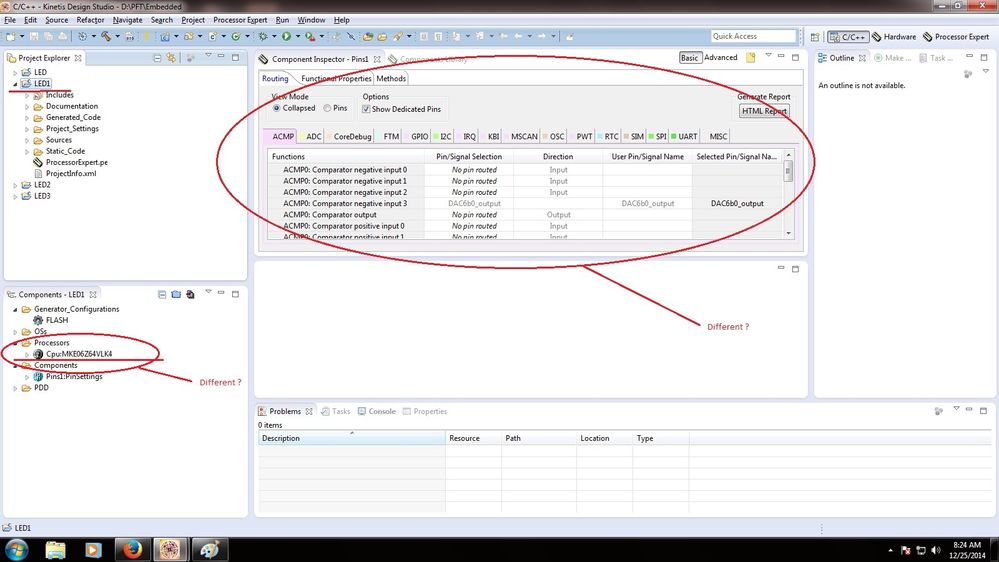Click the green Run toolbar icon
Image resolution: width=999 pixels, height=562 pixels.
point(287,36)
